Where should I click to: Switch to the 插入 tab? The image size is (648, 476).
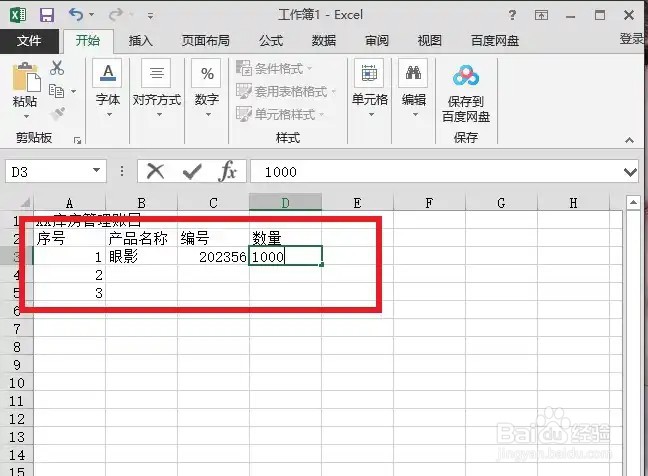(x=141, y=41)
